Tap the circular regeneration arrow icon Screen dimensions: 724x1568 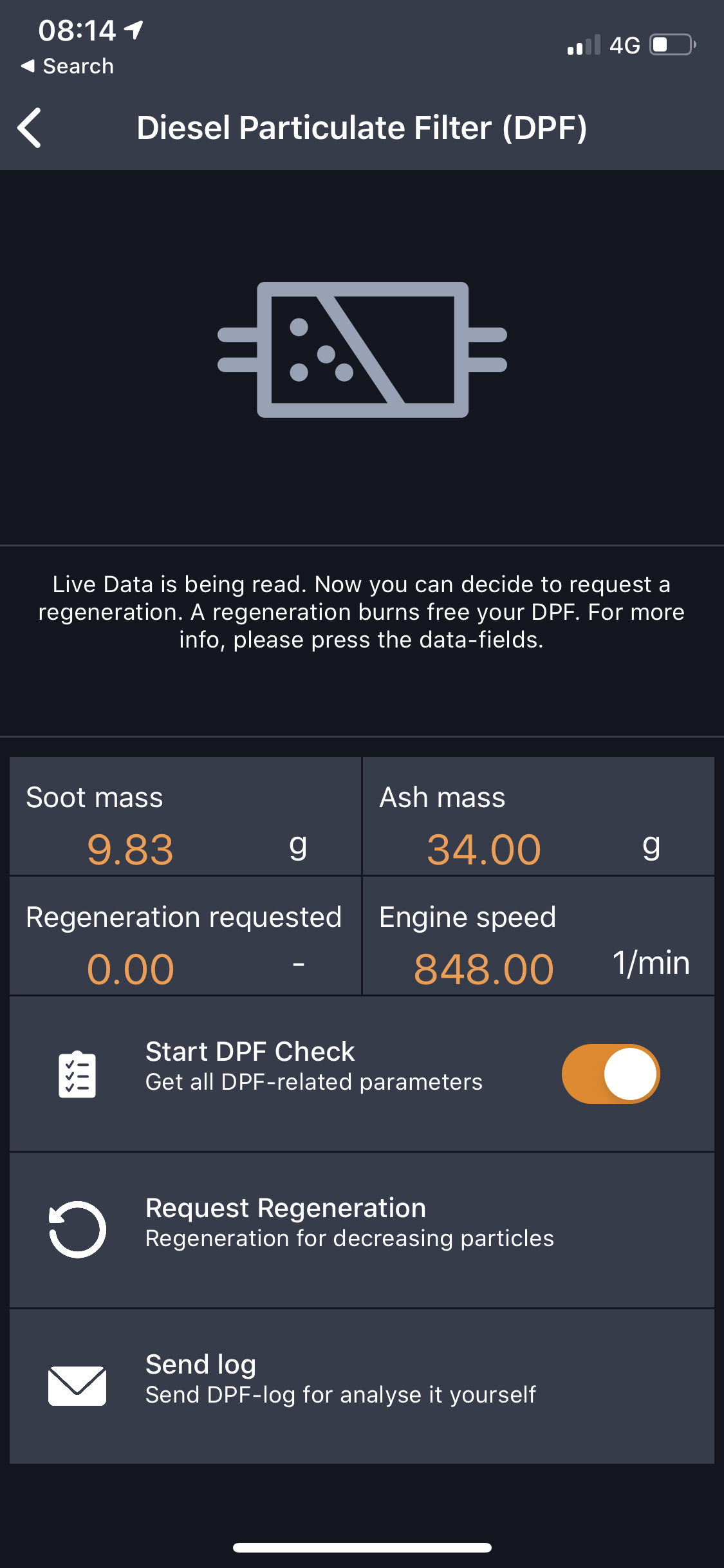coord(77,1229)
